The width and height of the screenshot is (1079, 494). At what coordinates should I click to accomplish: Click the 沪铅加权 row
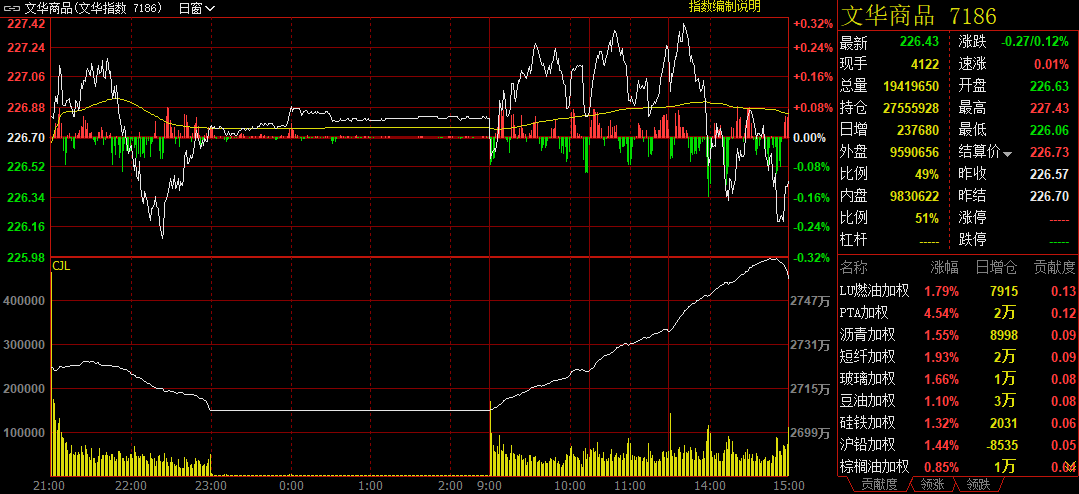(x=868, y=444)
